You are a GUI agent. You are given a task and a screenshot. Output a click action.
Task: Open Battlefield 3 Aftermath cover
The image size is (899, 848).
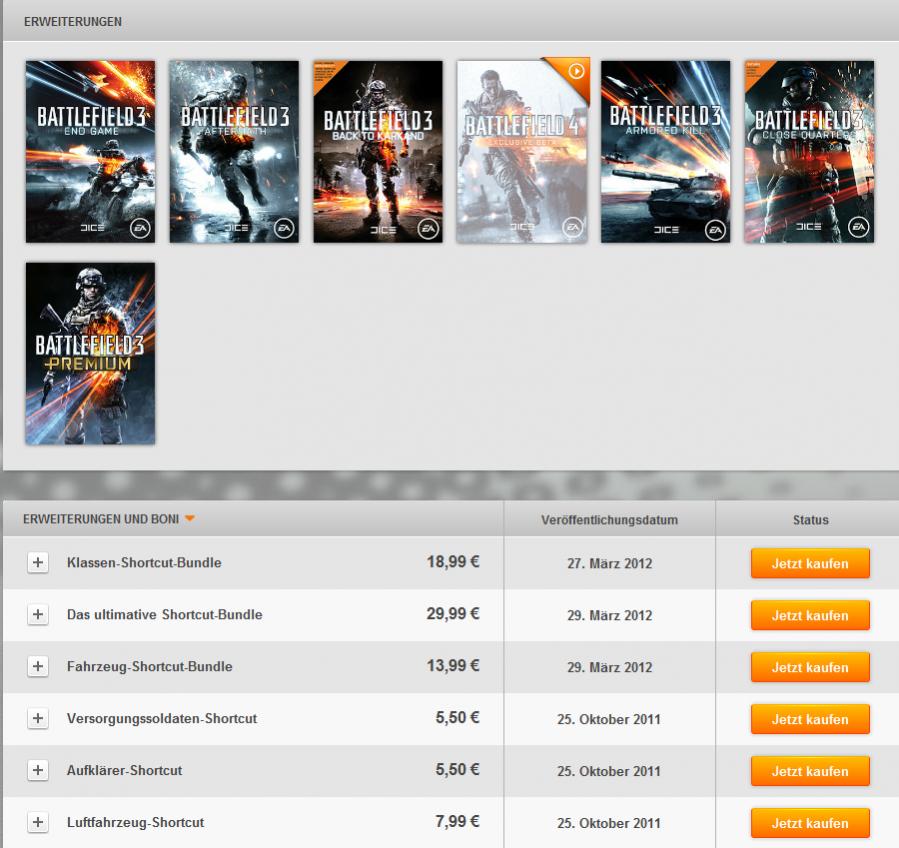pos(234,152)
